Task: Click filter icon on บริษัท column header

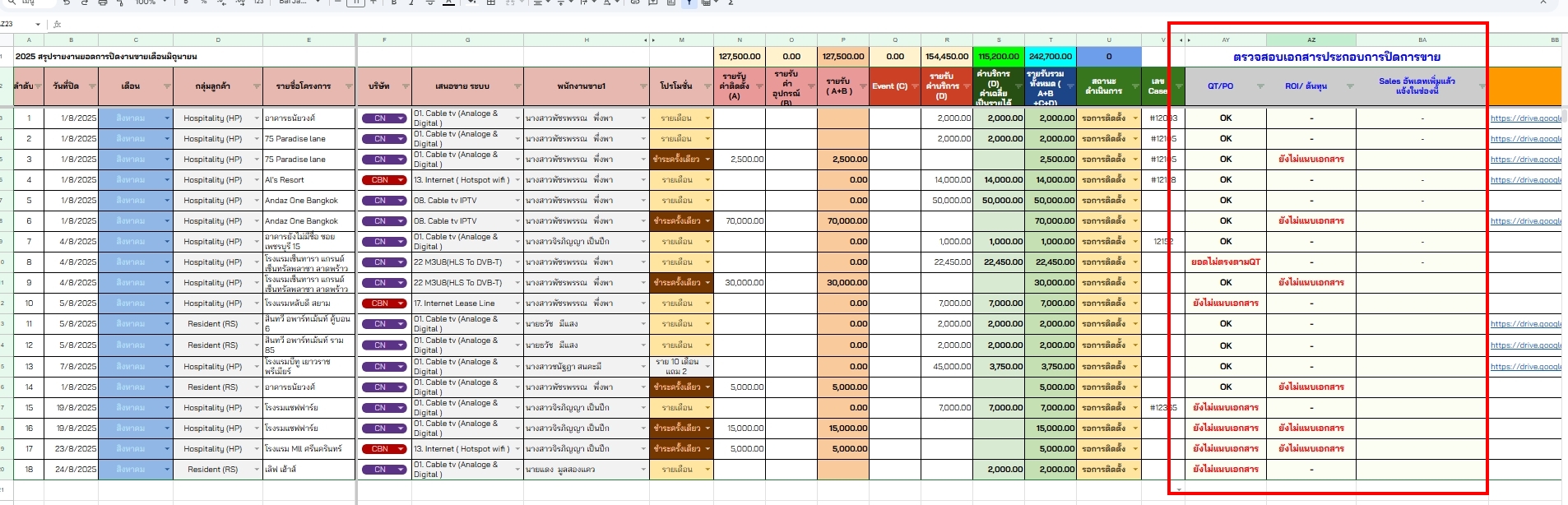Action: click(x=404, y=86)
